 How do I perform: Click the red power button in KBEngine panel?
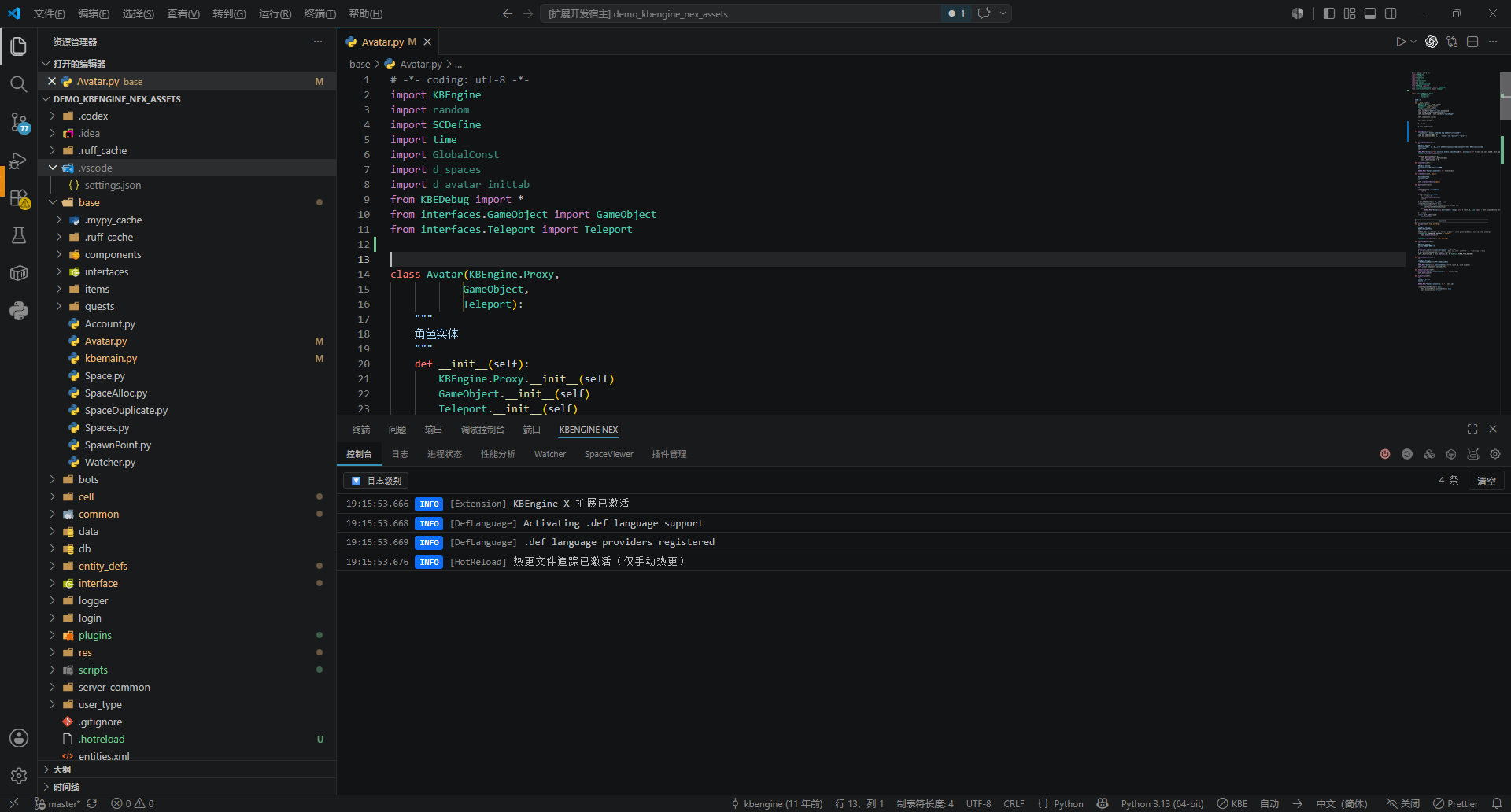1385,454
